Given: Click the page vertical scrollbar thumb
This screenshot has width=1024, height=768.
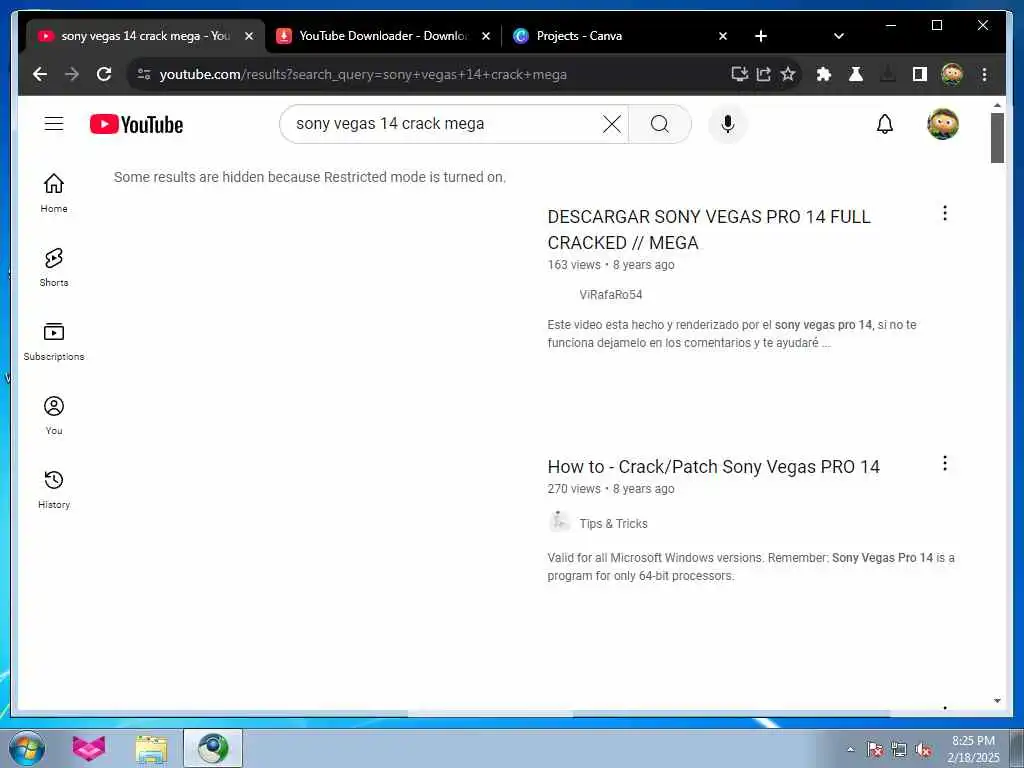Looking at the screenshot, I should [x=997, y=138].
